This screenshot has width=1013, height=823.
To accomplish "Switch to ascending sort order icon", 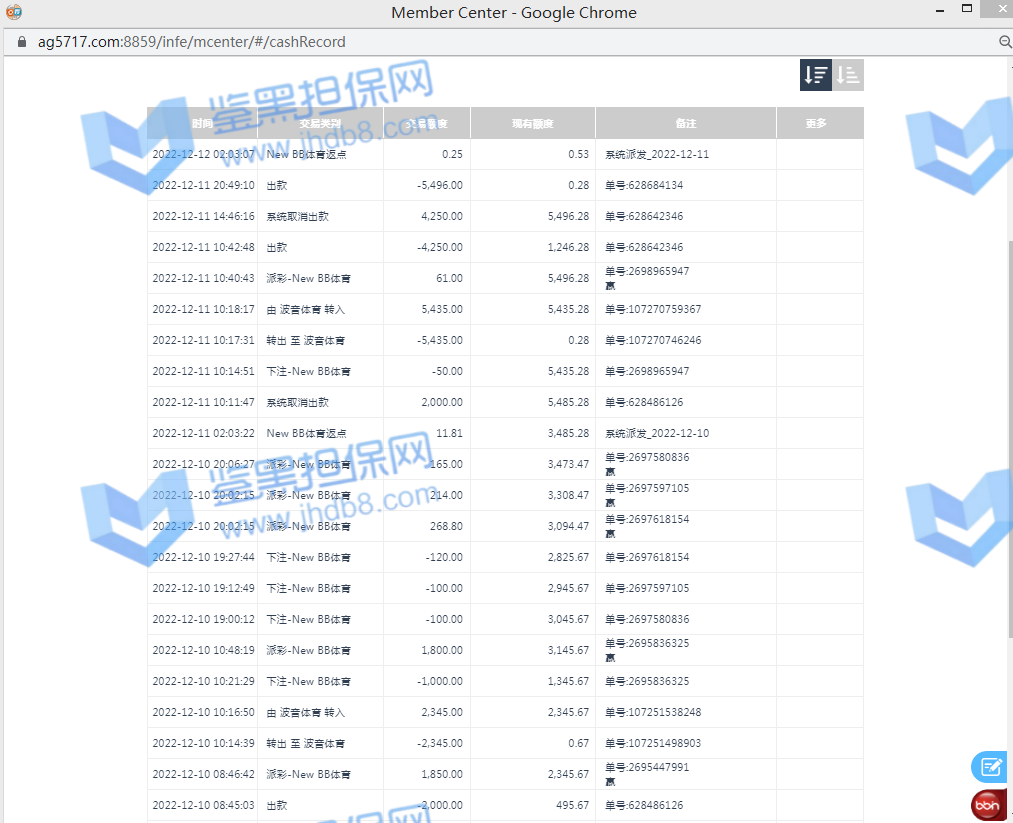I will tap(848, 75).
